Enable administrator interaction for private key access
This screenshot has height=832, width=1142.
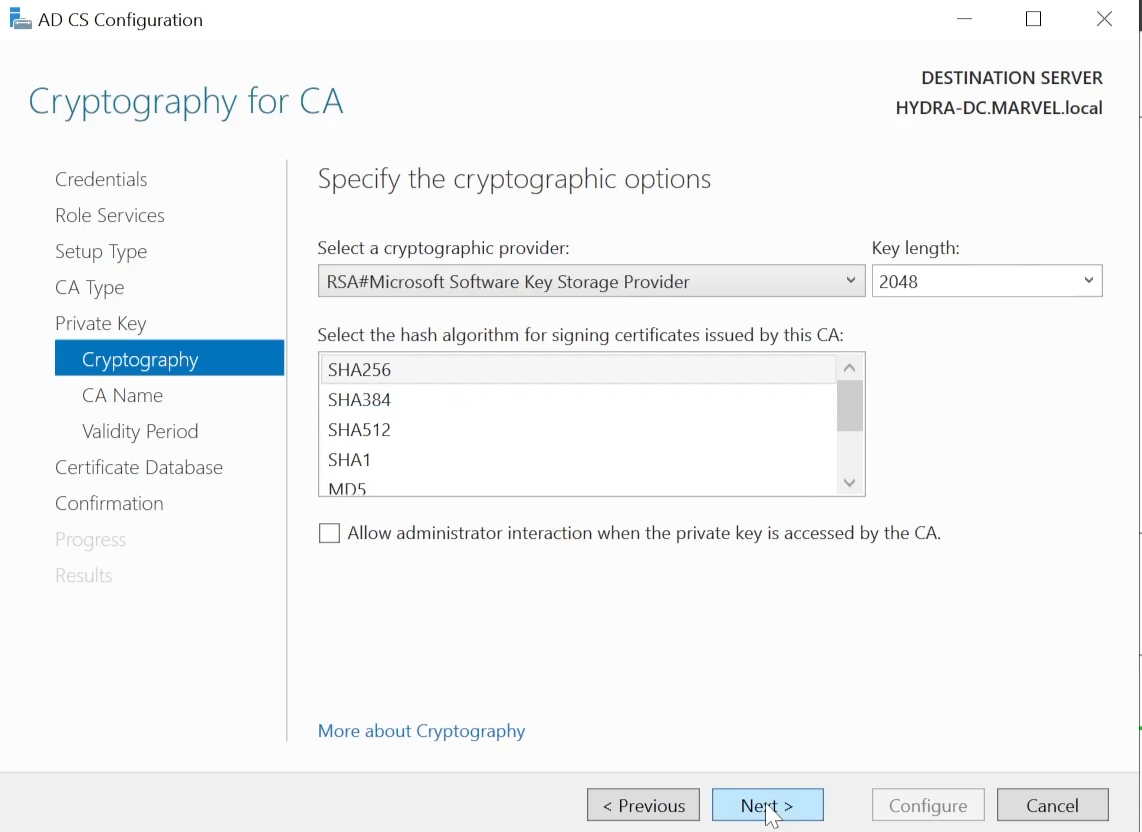(x=329, y=533)
